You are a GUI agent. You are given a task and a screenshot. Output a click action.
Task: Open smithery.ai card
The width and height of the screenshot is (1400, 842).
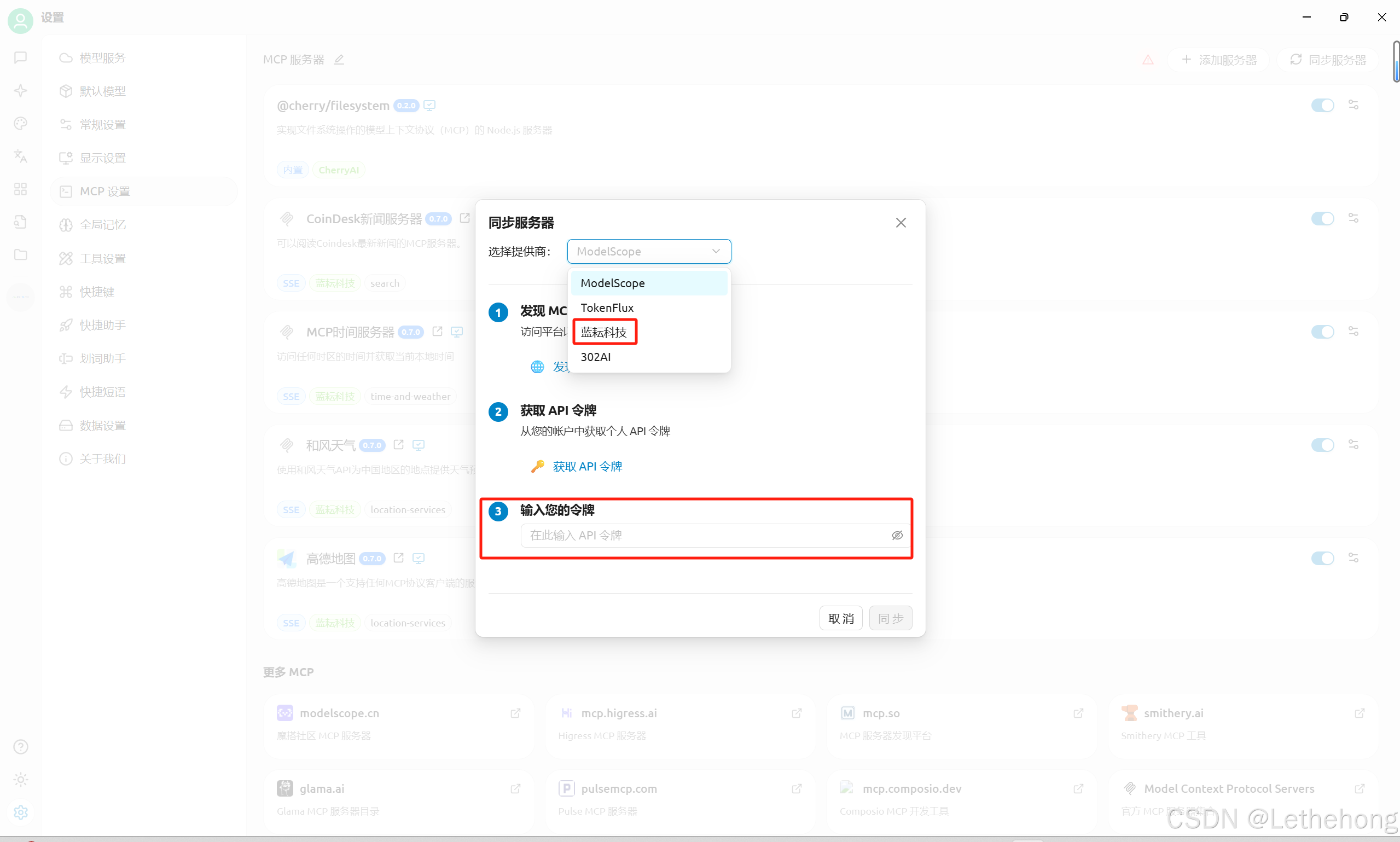pos(1243,725)
